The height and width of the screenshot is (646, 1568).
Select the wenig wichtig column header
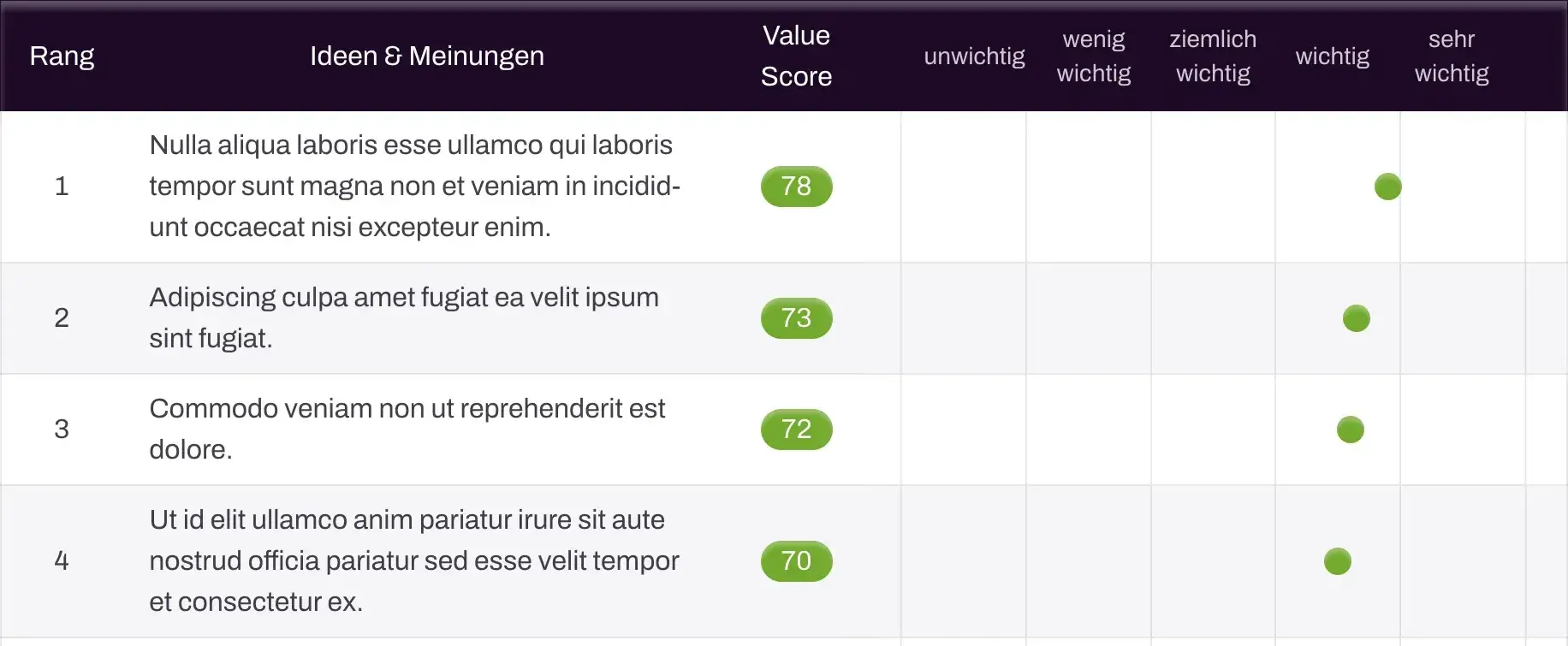coord(1093,56)
